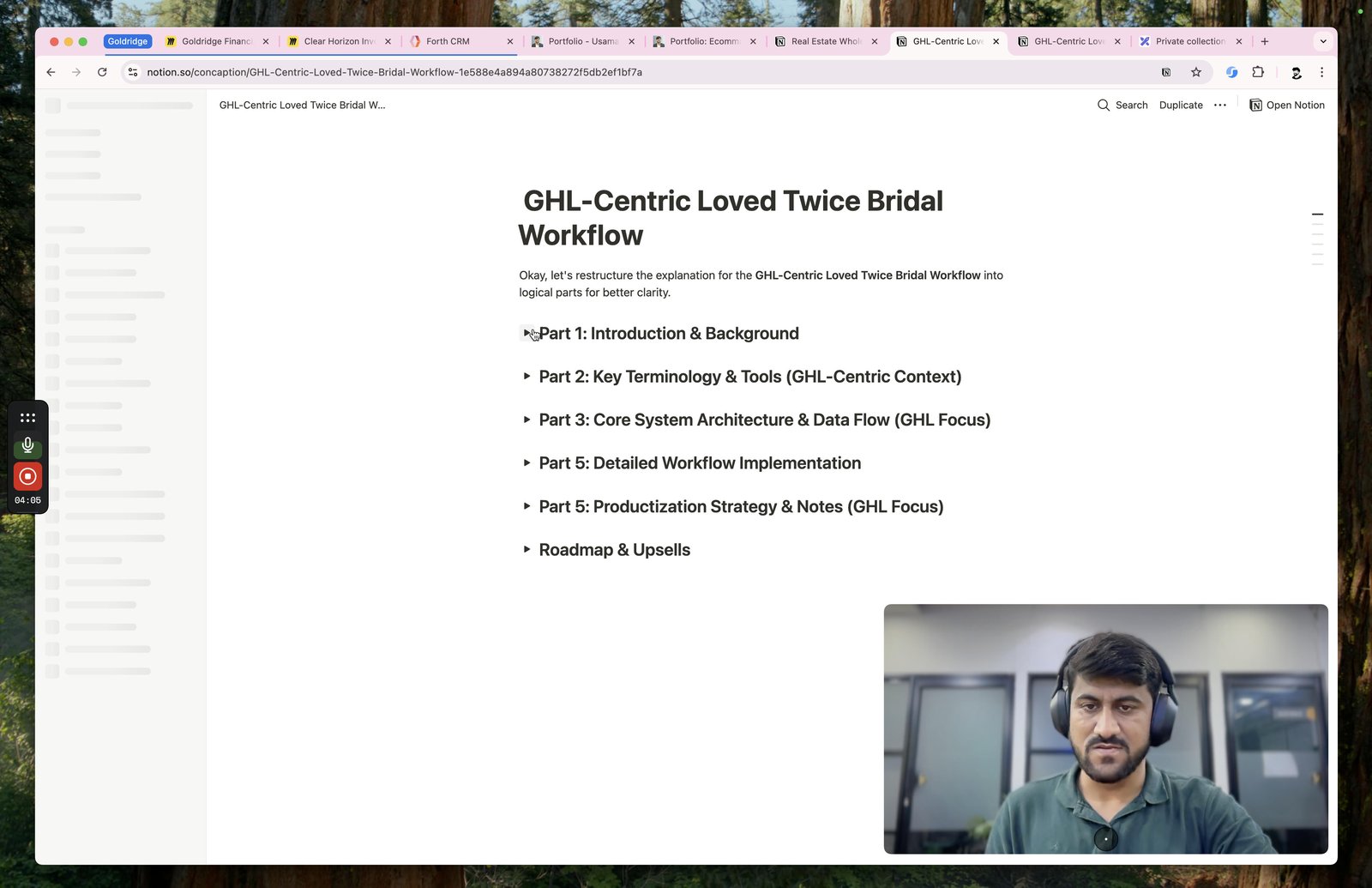
Task: Click the webcam video overlay
Action: [x=1105, y=728]
